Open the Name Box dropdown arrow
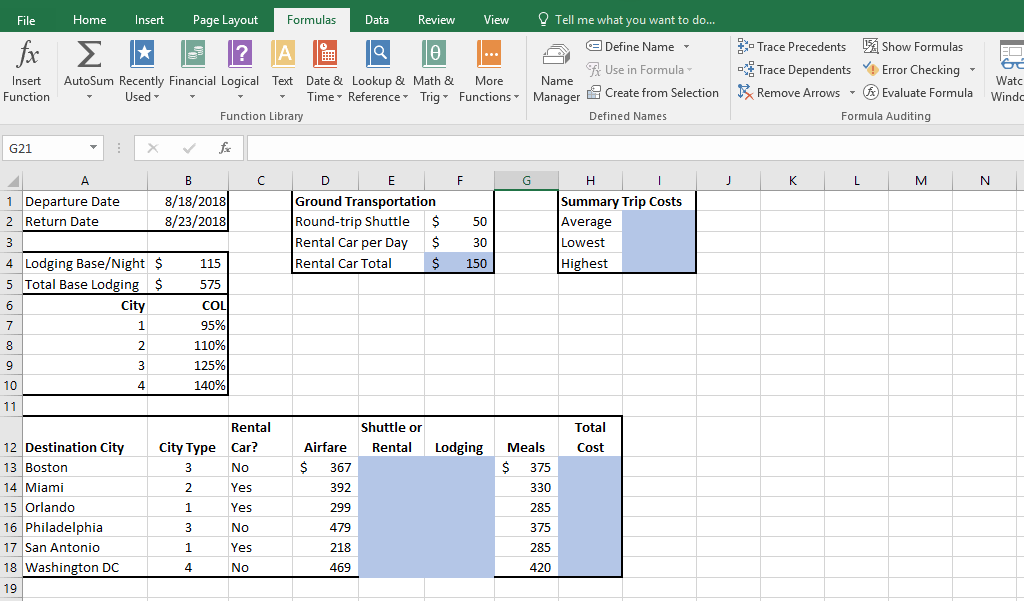This screenshot has height=601, width=1024. point(93,148)
